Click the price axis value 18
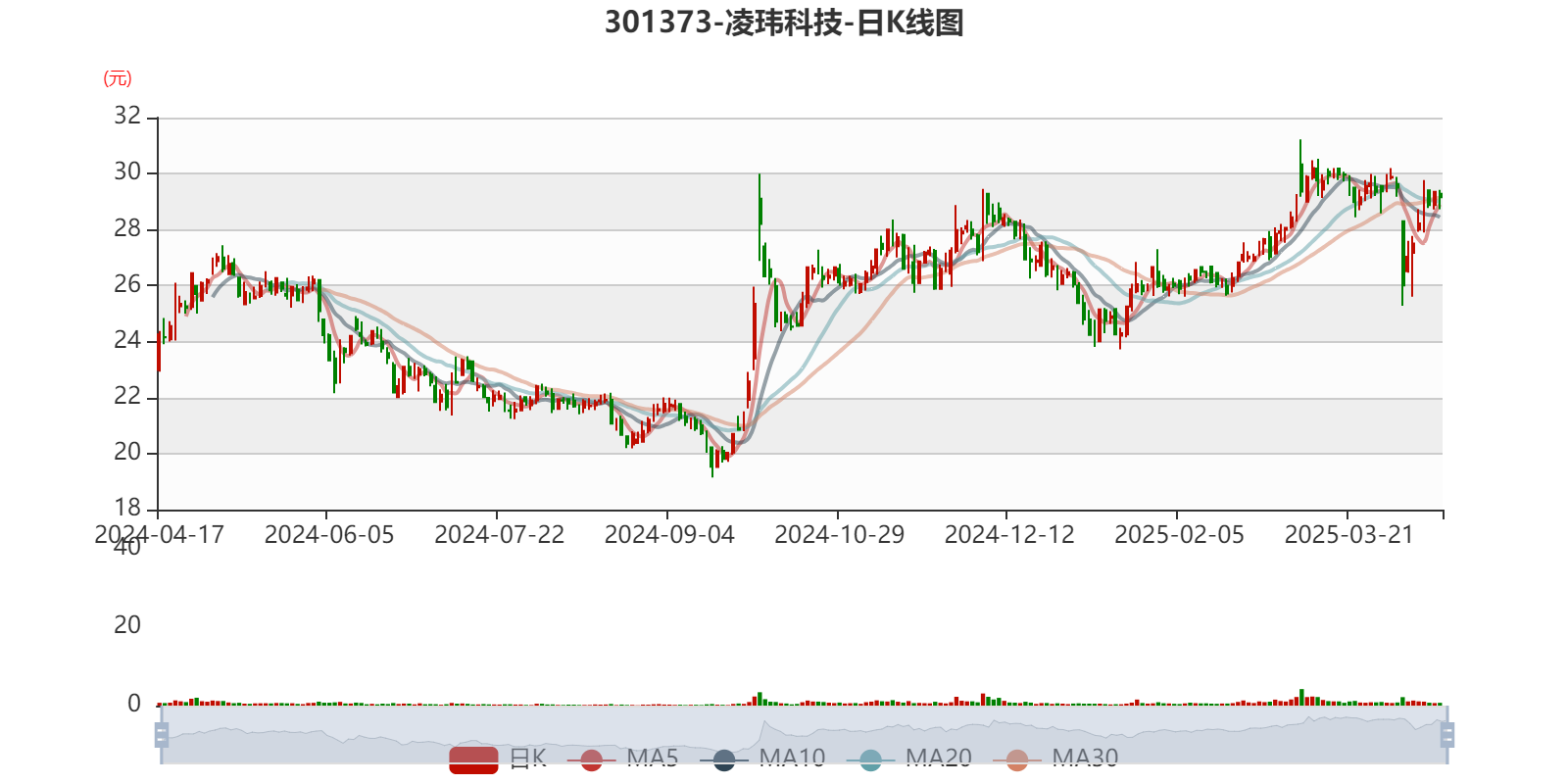1568x784 pixels. [127, 508]
